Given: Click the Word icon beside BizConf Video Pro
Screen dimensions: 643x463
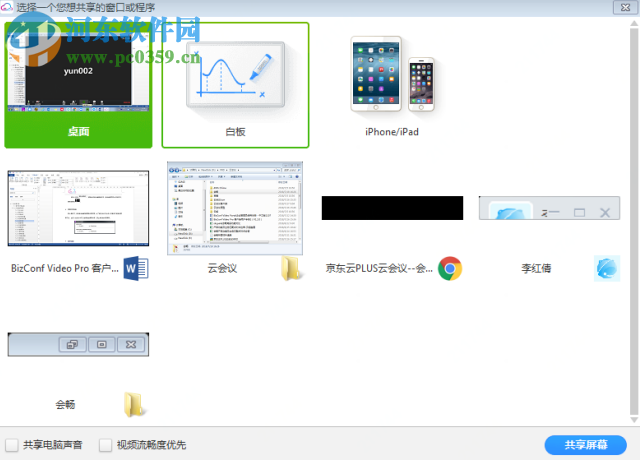Looking at the screenshot, I should coord(136,269).
